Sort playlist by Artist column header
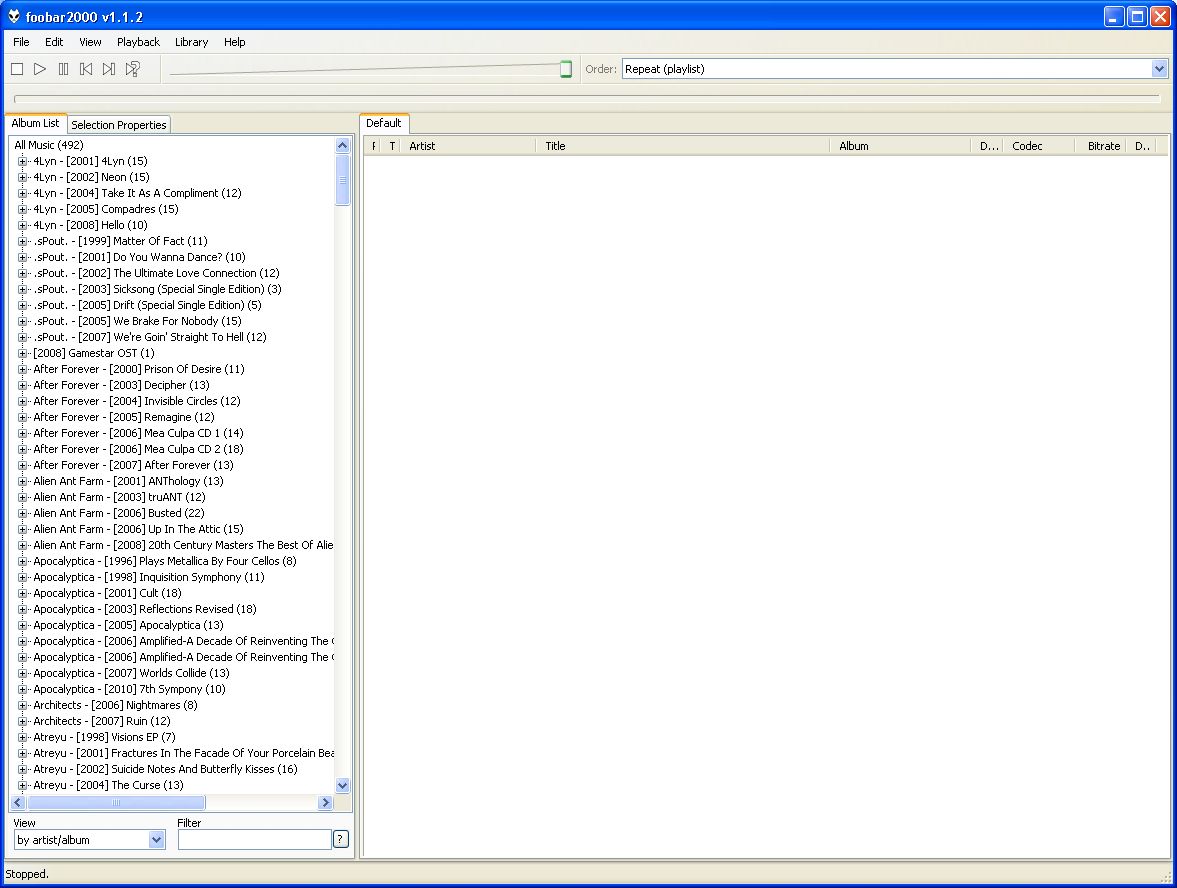 coord(468,146)
